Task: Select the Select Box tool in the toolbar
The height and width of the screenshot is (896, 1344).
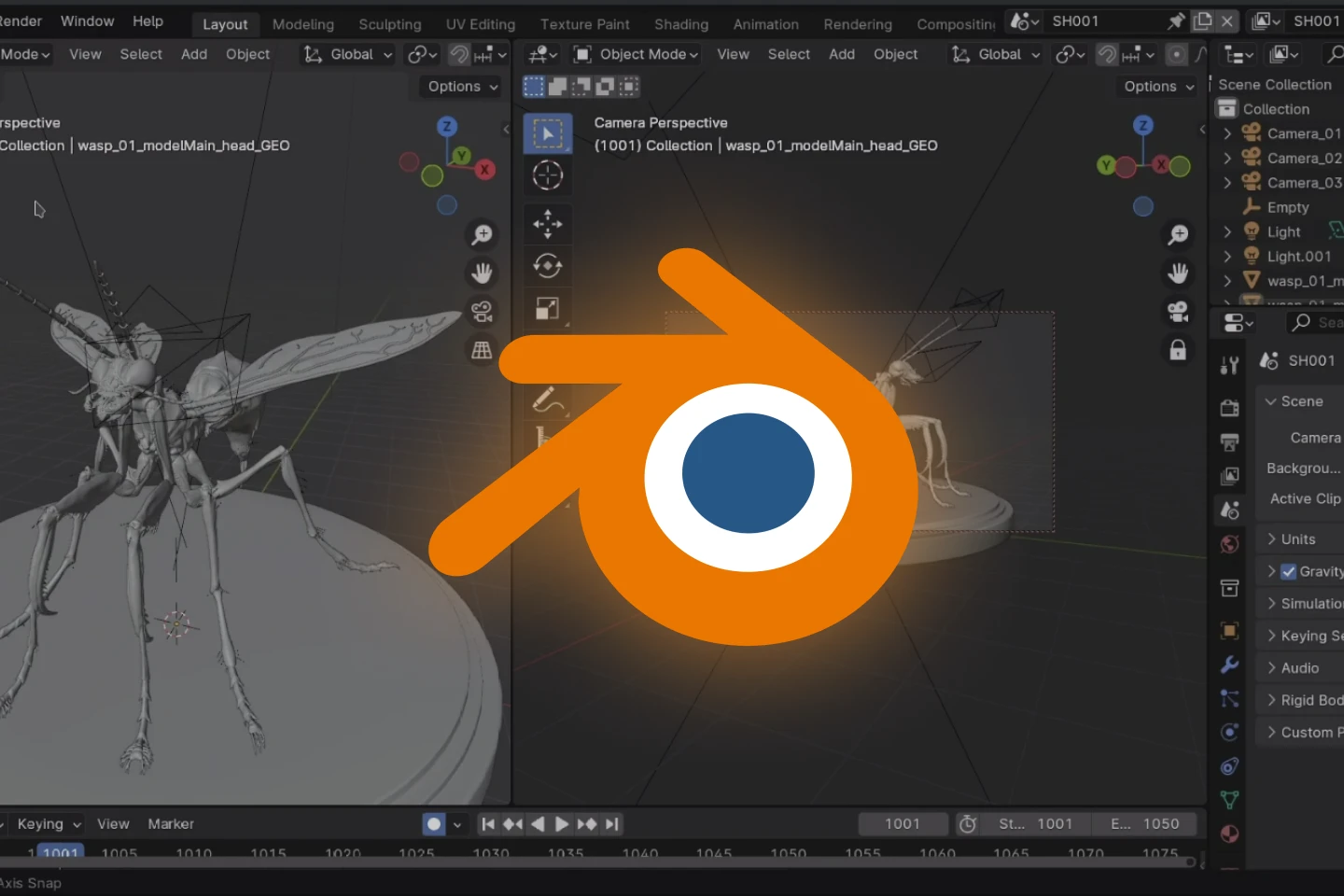Action: pyautogui.click(x=548, y=134)
